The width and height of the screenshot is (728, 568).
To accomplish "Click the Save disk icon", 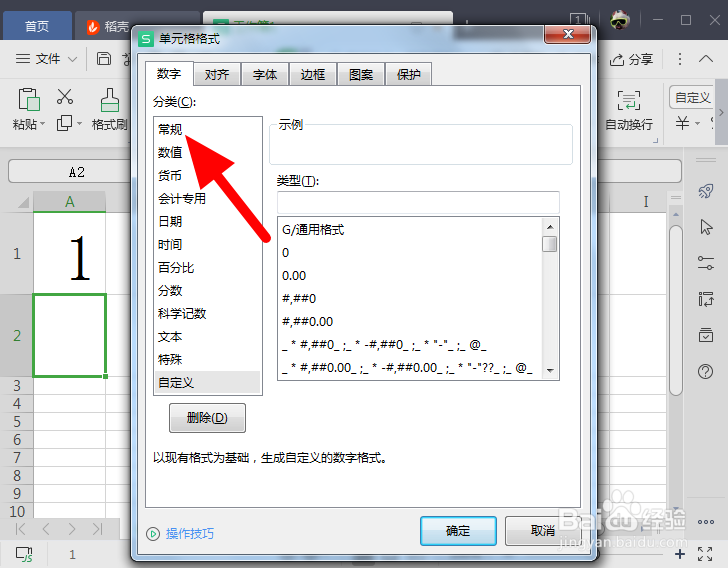I will tap(104, 59).
